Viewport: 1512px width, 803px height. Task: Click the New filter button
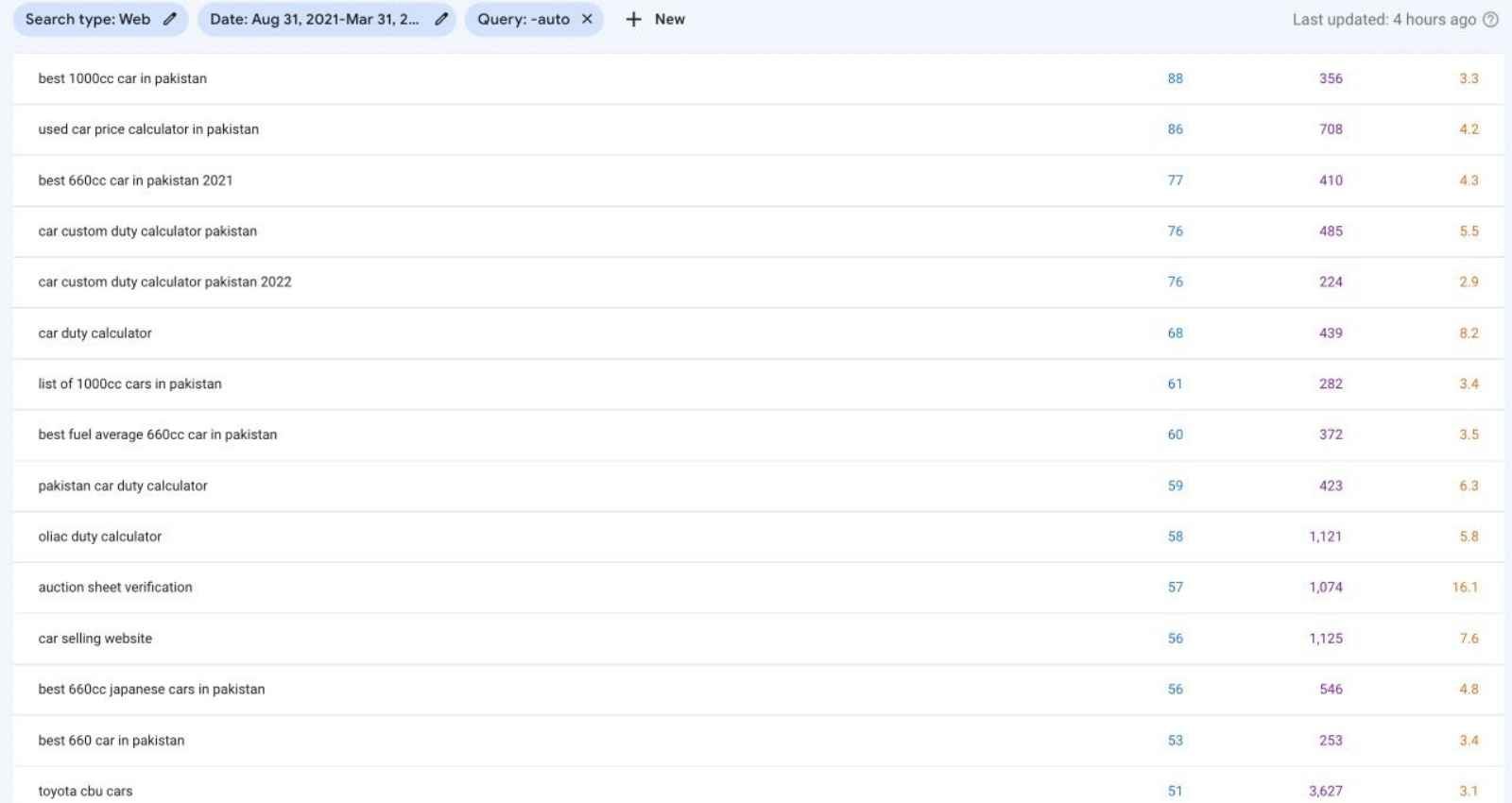tap(669, 19)
